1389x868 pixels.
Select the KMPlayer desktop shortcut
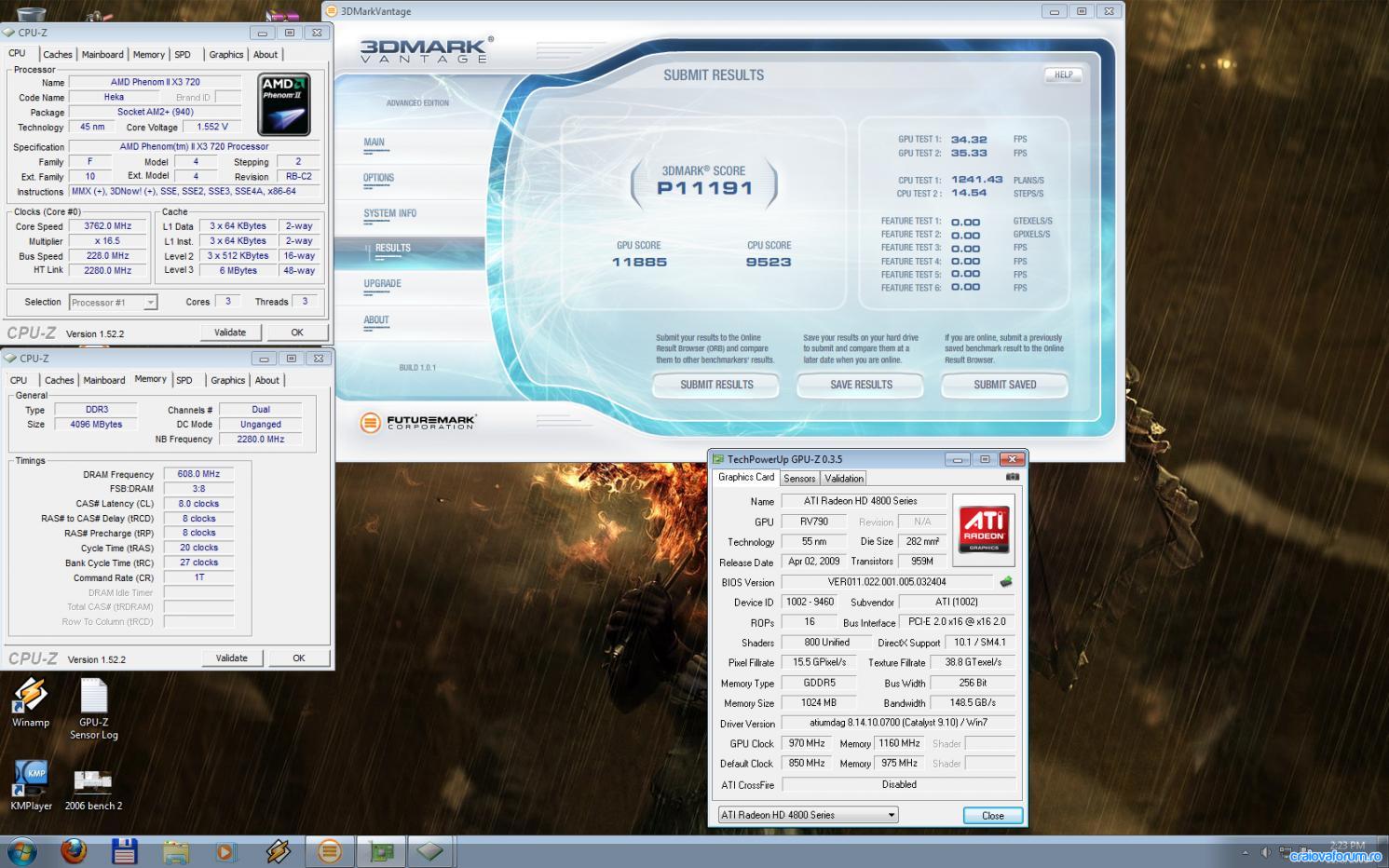[31, 785]
